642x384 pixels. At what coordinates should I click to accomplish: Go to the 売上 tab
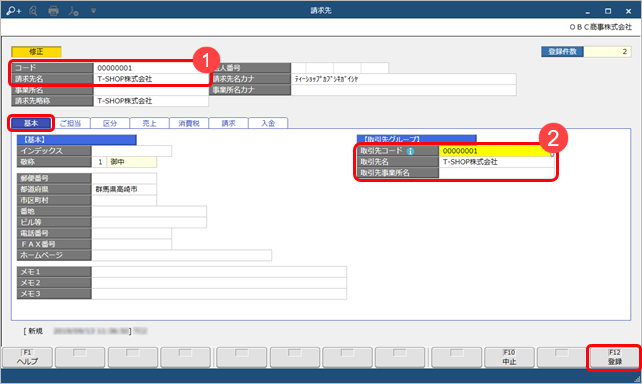click(x=149, y=123)
